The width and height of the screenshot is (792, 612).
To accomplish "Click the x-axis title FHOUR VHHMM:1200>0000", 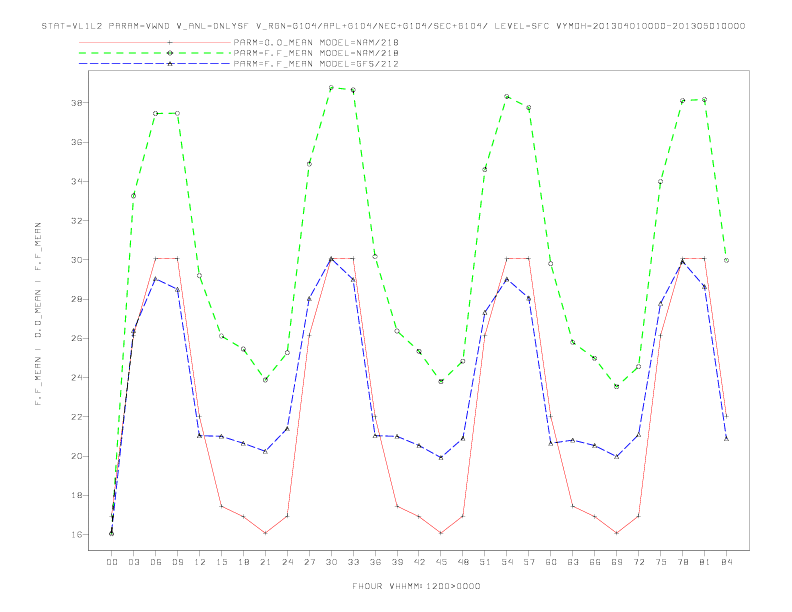I will 416,586.
